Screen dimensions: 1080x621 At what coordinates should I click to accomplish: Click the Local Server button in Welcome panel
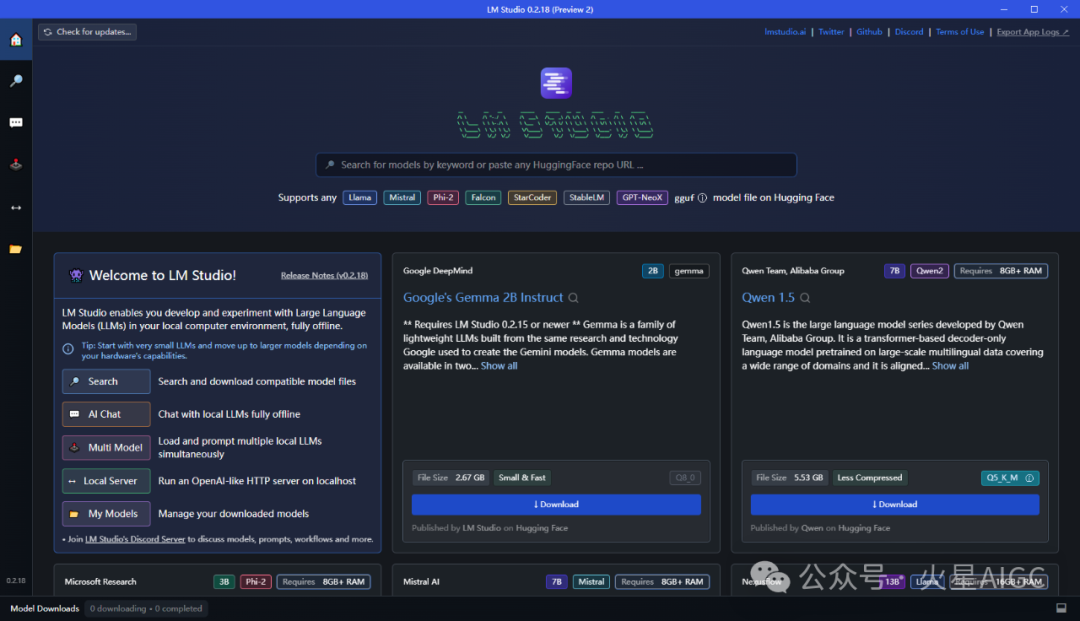[x=106, y=481]
